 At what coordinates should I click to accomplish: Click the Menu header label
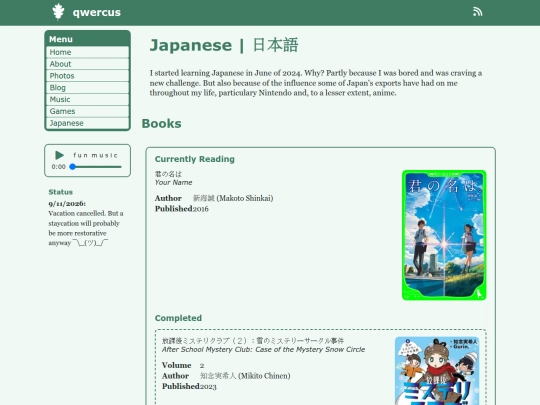click(x=61, y=39)
